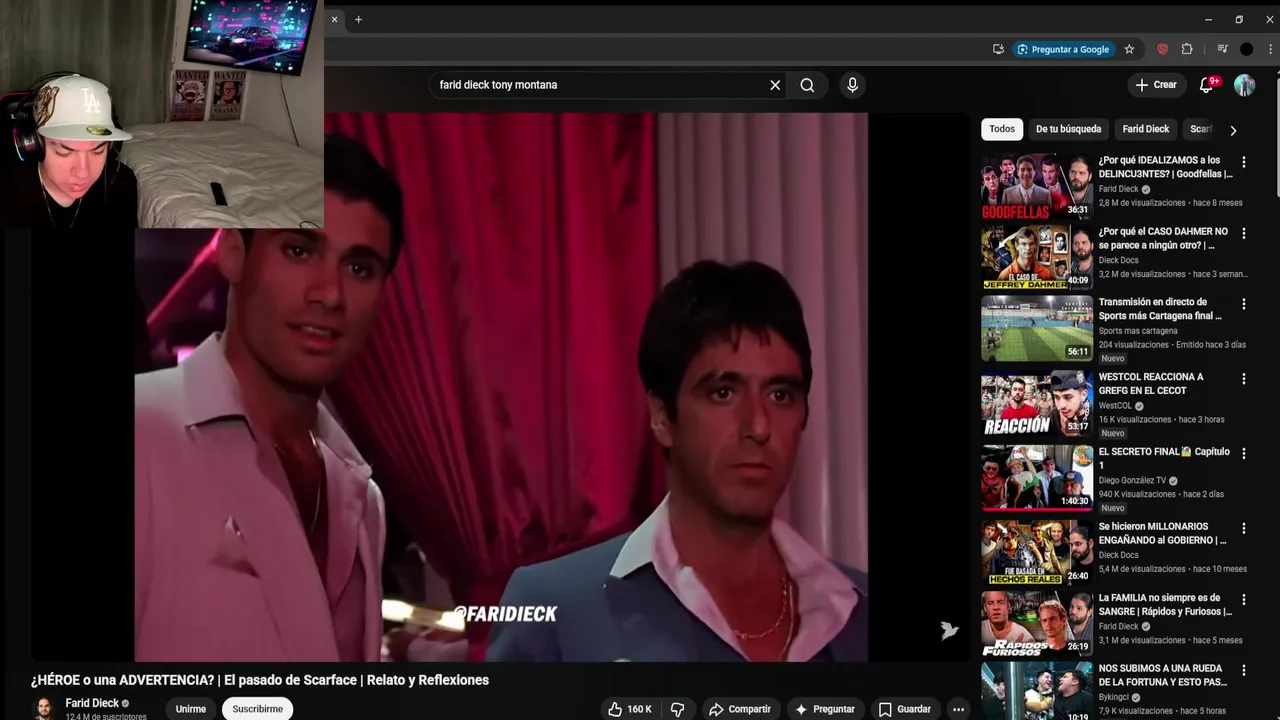This screenshot has width=1280, height=720.
Task: Click the Suscribirme button
Action: [257, 709]
